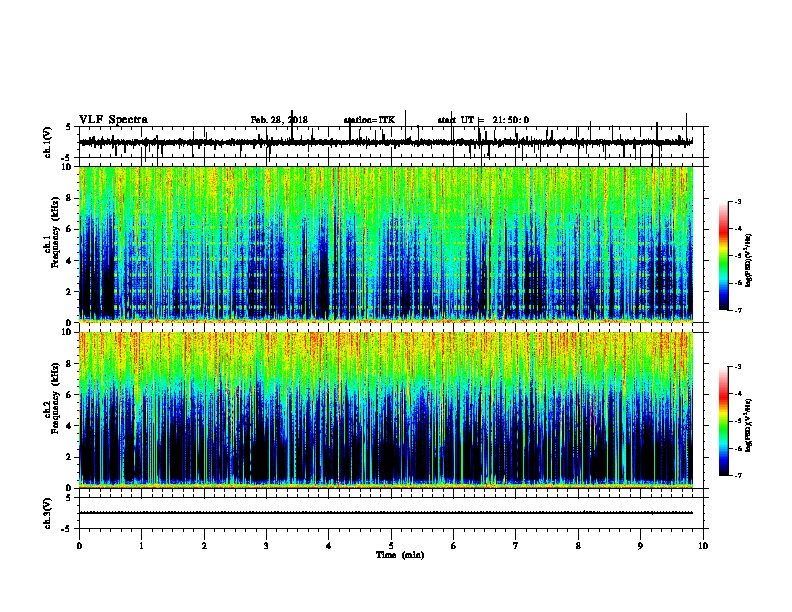The height and width of the screenshot is (612, 792).
Task: Click the 'station=ITK' label
Action: point(369,120)
